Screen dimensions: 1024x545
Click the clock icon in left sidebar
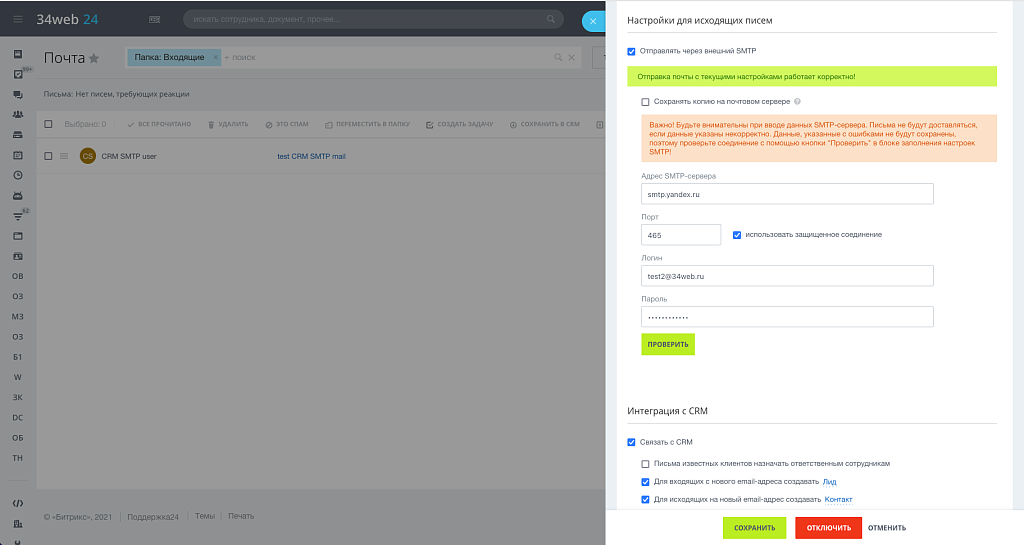17,175
